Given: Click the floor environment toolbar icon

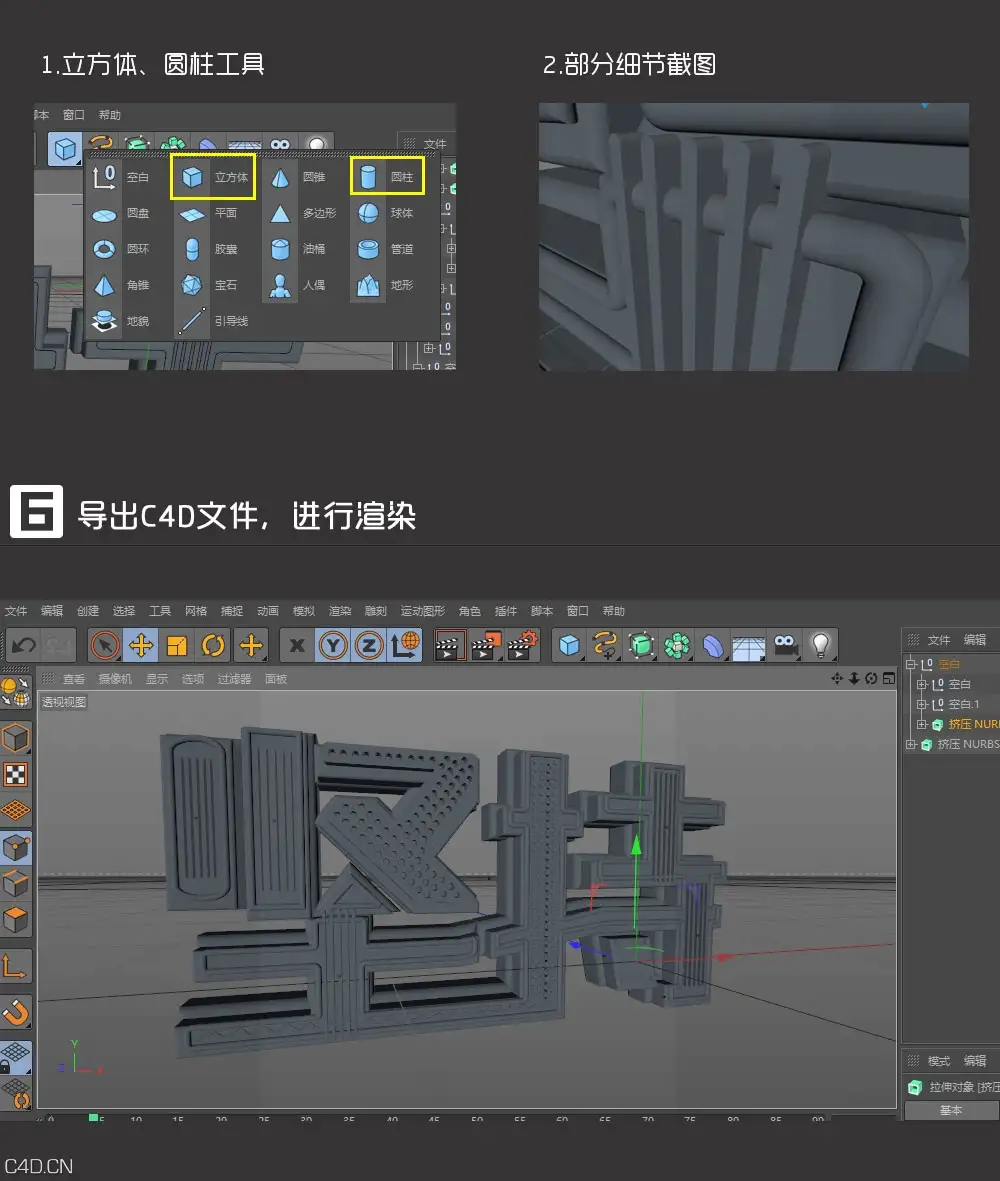Looking at the screenshot, I should pos(748,645).
